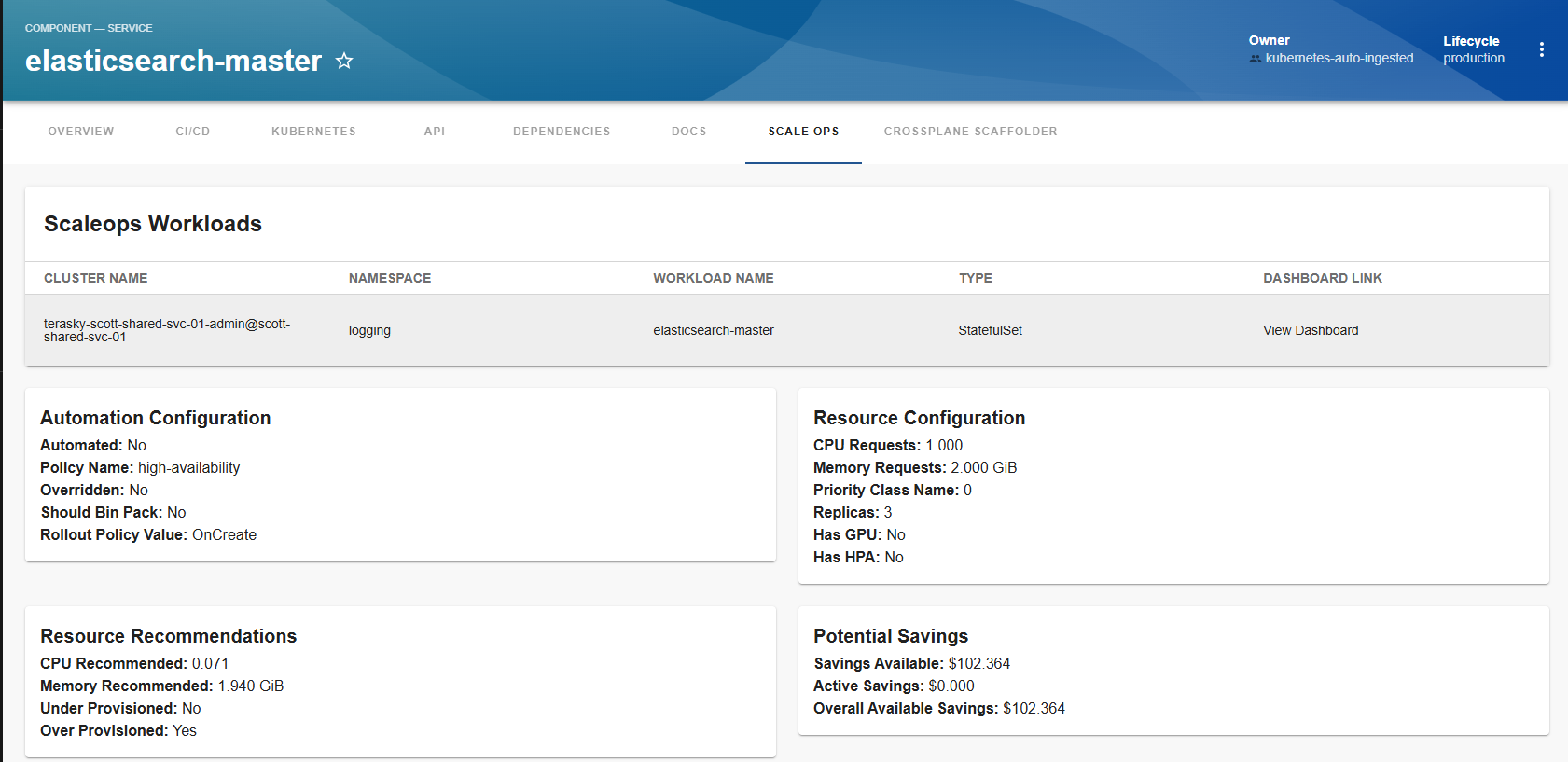Click Under Provisioned No line

pos(120,708)
